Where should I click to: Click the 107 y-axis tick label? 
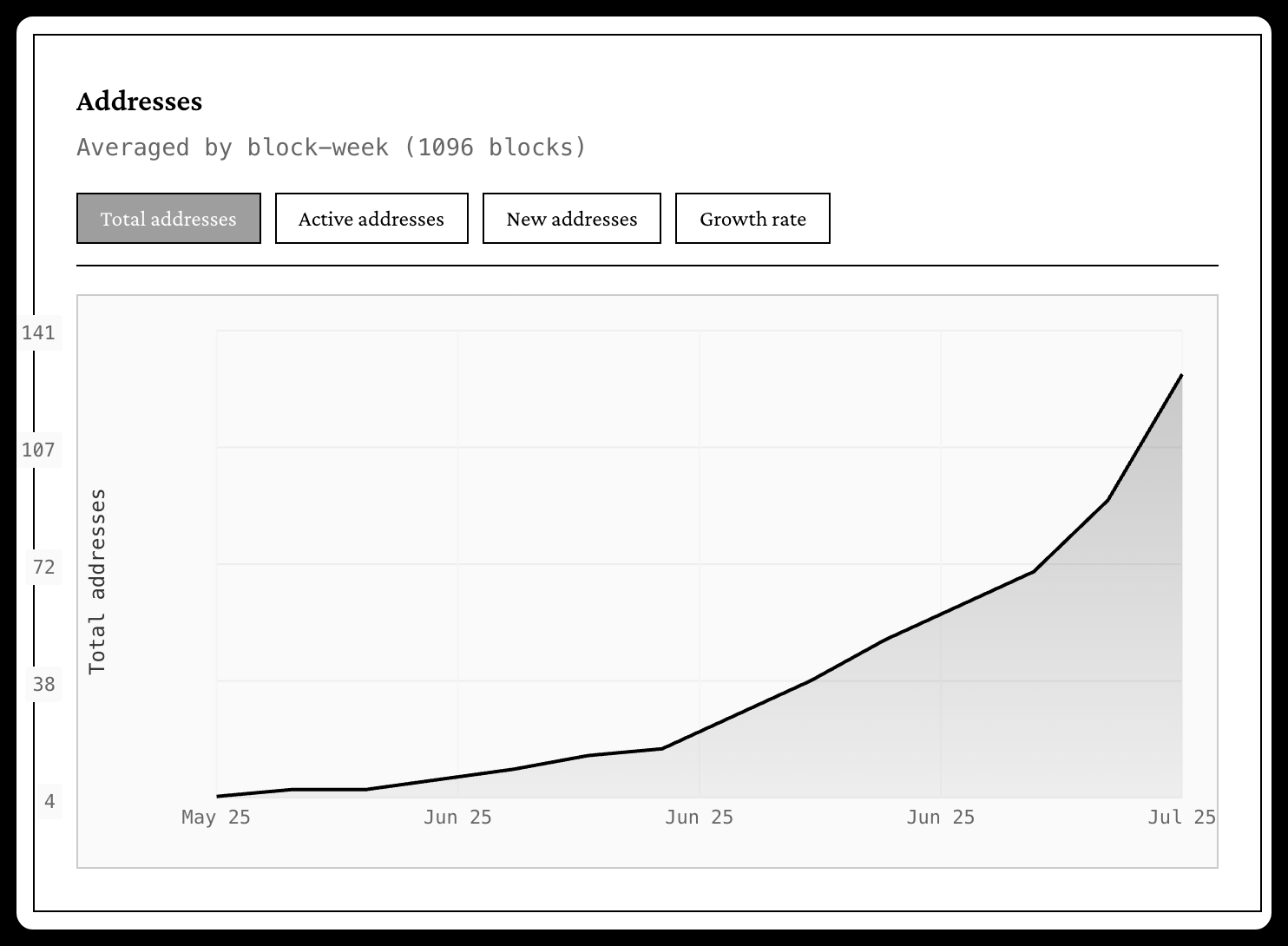38,450
